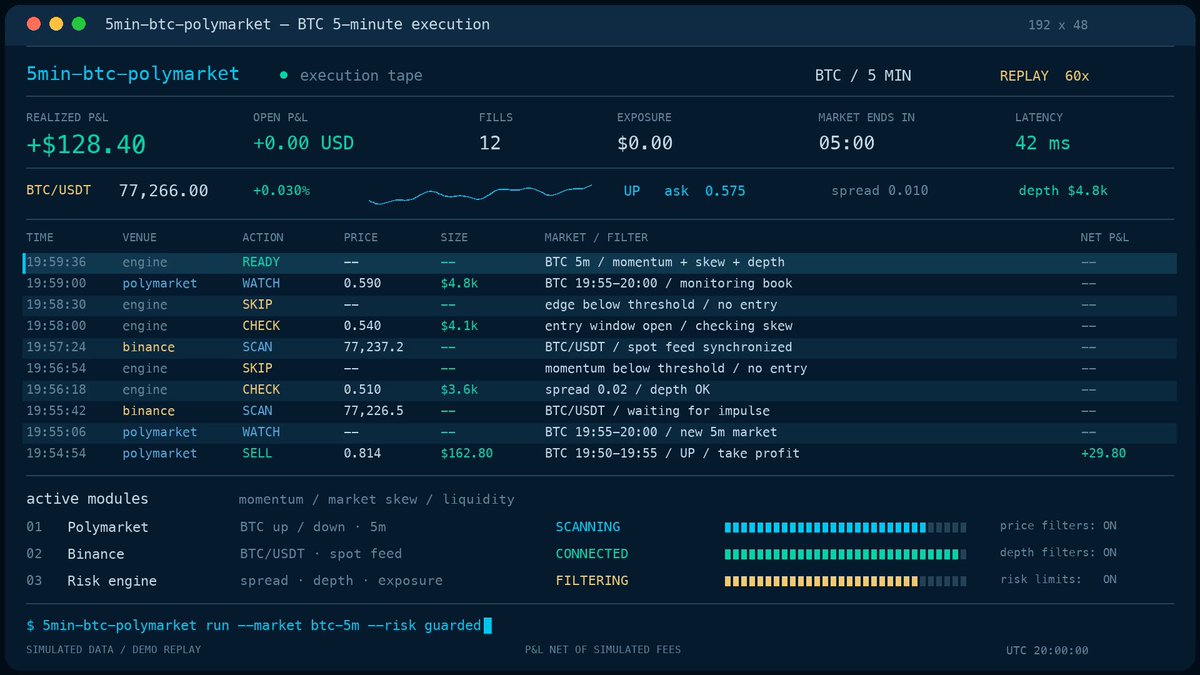The image size is (1200, 675).
Task: Close the window with the red button
Action: click(34, 24)
